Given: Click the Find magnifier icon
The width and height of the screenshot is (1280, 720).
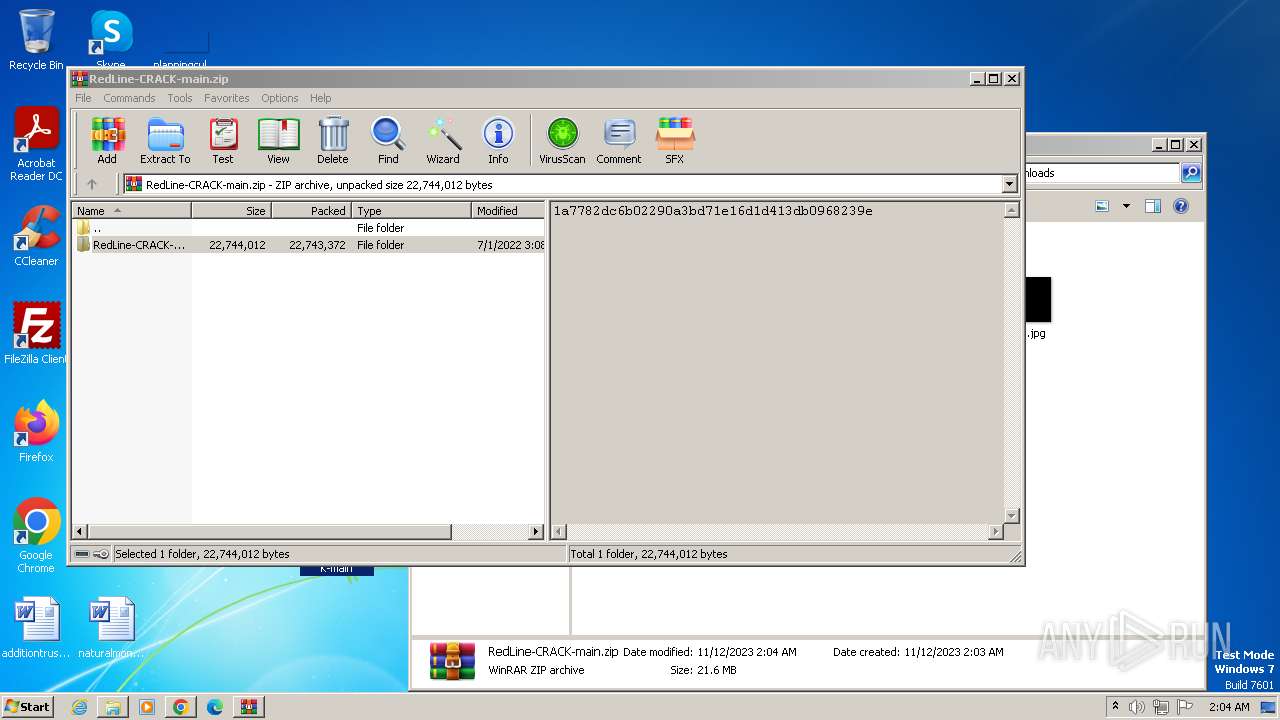Looking at the screenshot, I should tap(388, 141).
